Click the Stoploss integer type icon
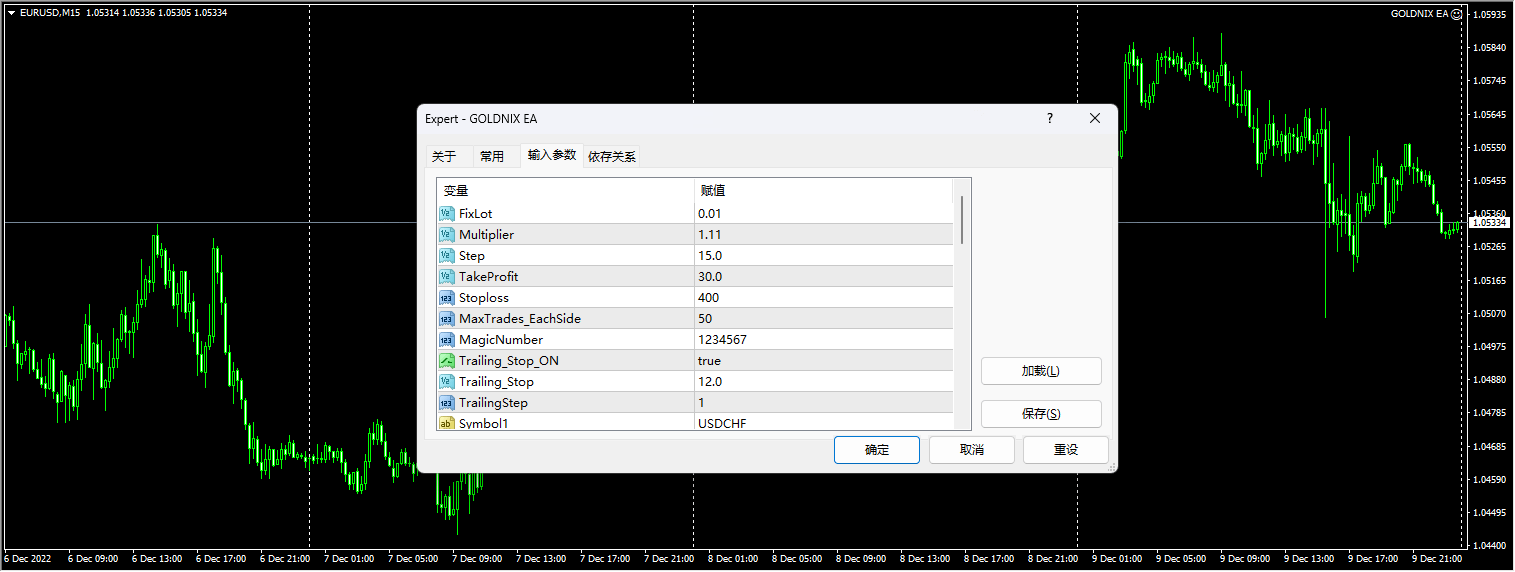 point(447,297)
